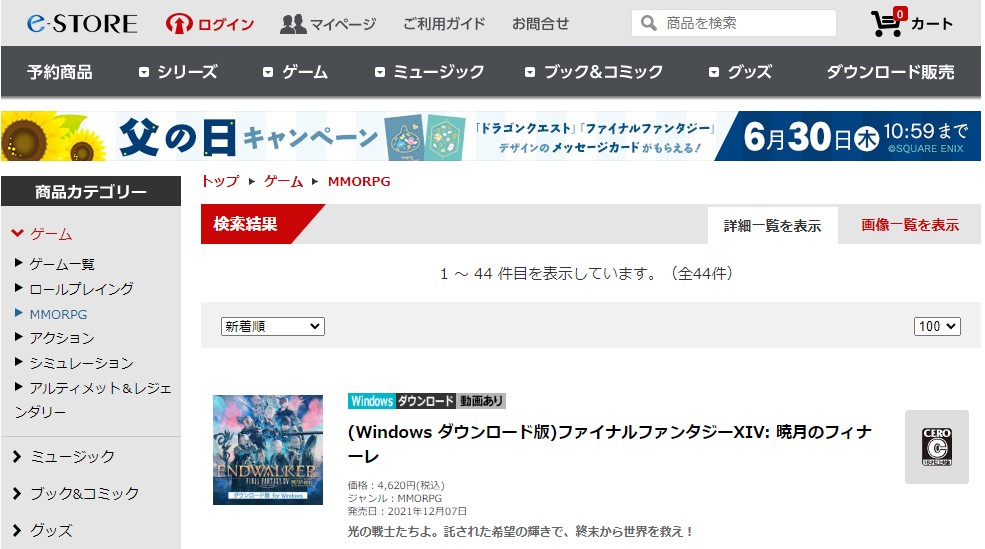985x549 pixels.
Task: Click the ダウンロード badge on product
Action: pyautogui.click(x=426, y=401)
